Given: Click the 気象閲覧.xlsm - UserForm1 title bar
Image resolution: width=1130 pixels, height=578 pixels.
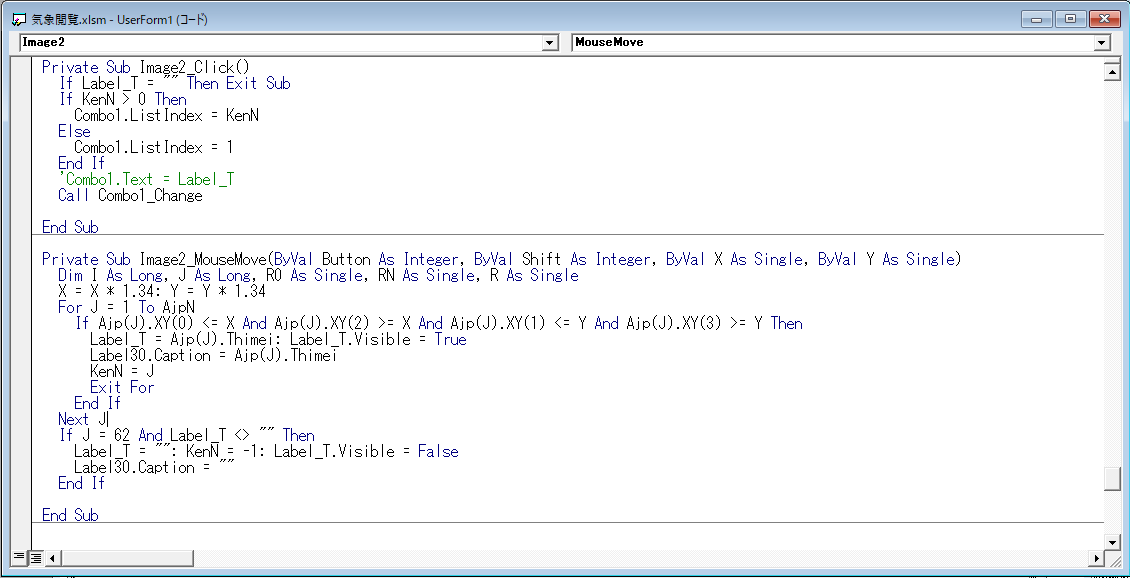Looking at the screenshot, I should point(500,18).
